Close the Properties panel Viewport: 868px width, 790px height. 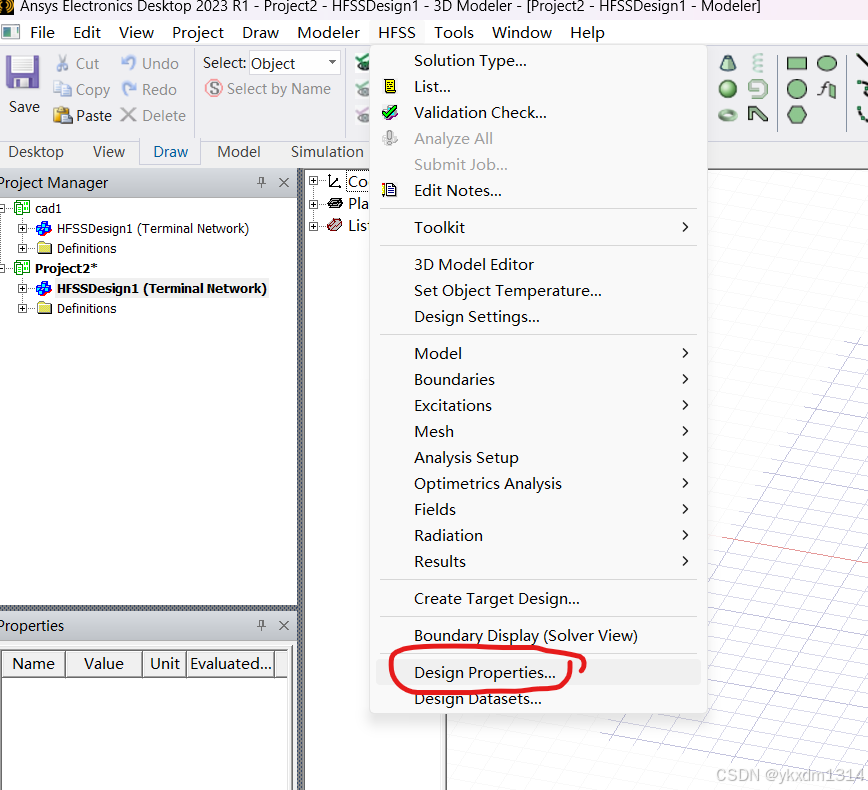click(284, 625)
